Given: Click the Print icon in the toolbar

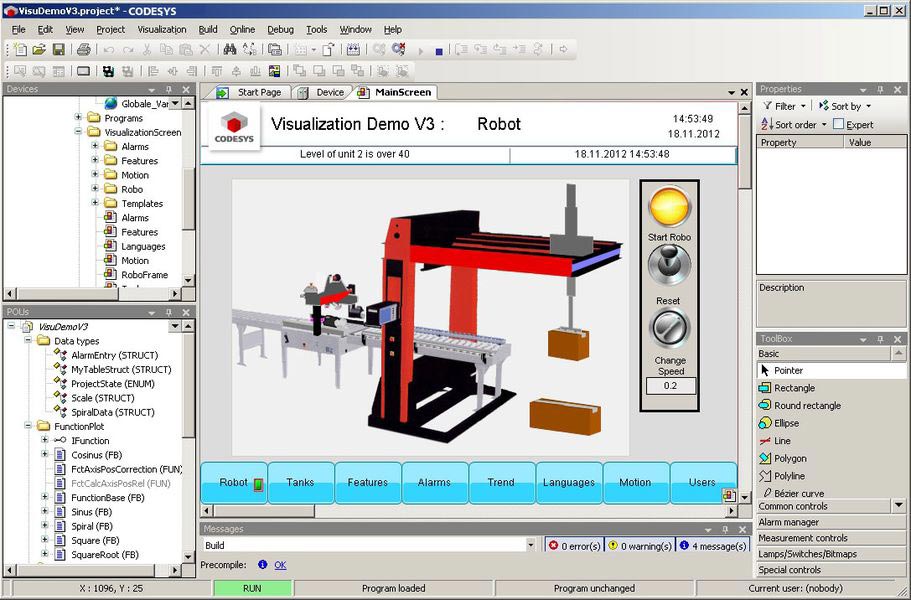Looking at the screenshot, I should 84,50.
